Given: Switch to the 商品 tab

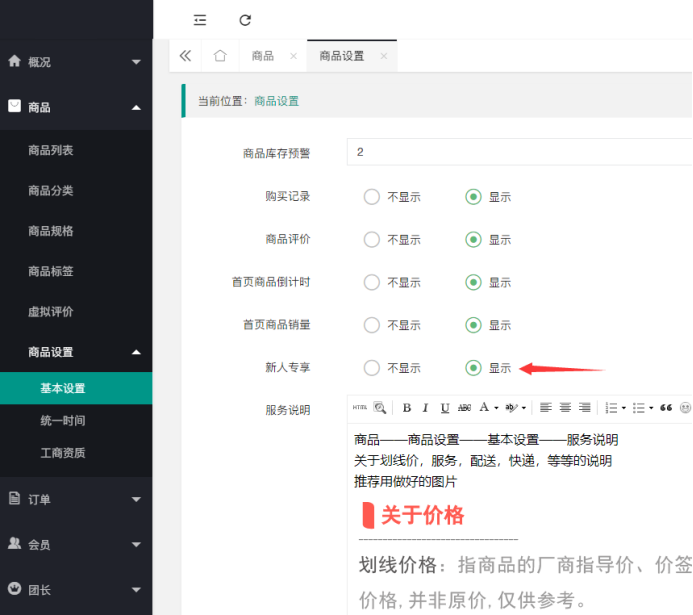Looking at the screenshot, I should (x=263, y=56).
